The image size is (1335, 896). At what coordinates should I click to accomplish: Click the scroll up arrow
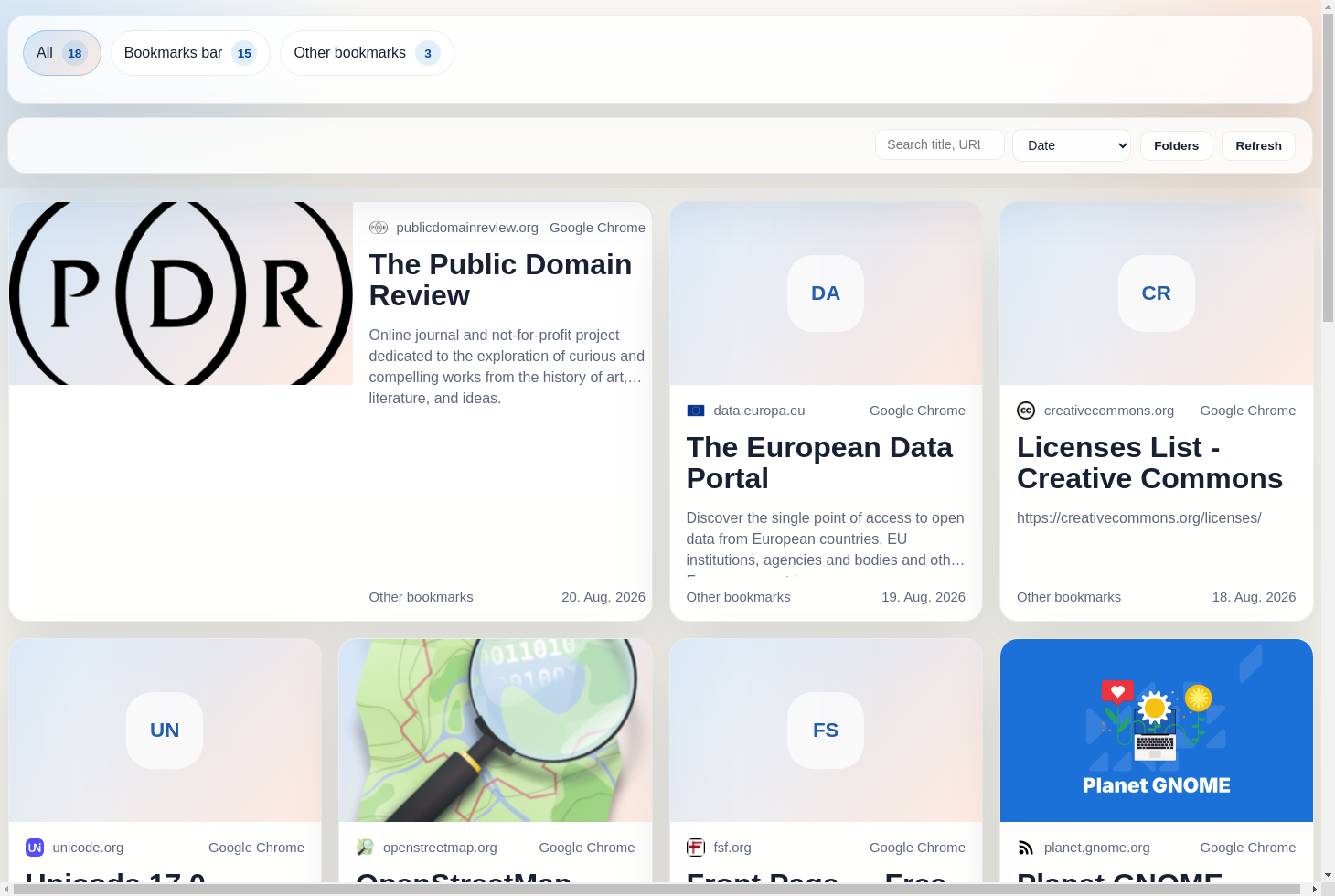(1328, 7)
